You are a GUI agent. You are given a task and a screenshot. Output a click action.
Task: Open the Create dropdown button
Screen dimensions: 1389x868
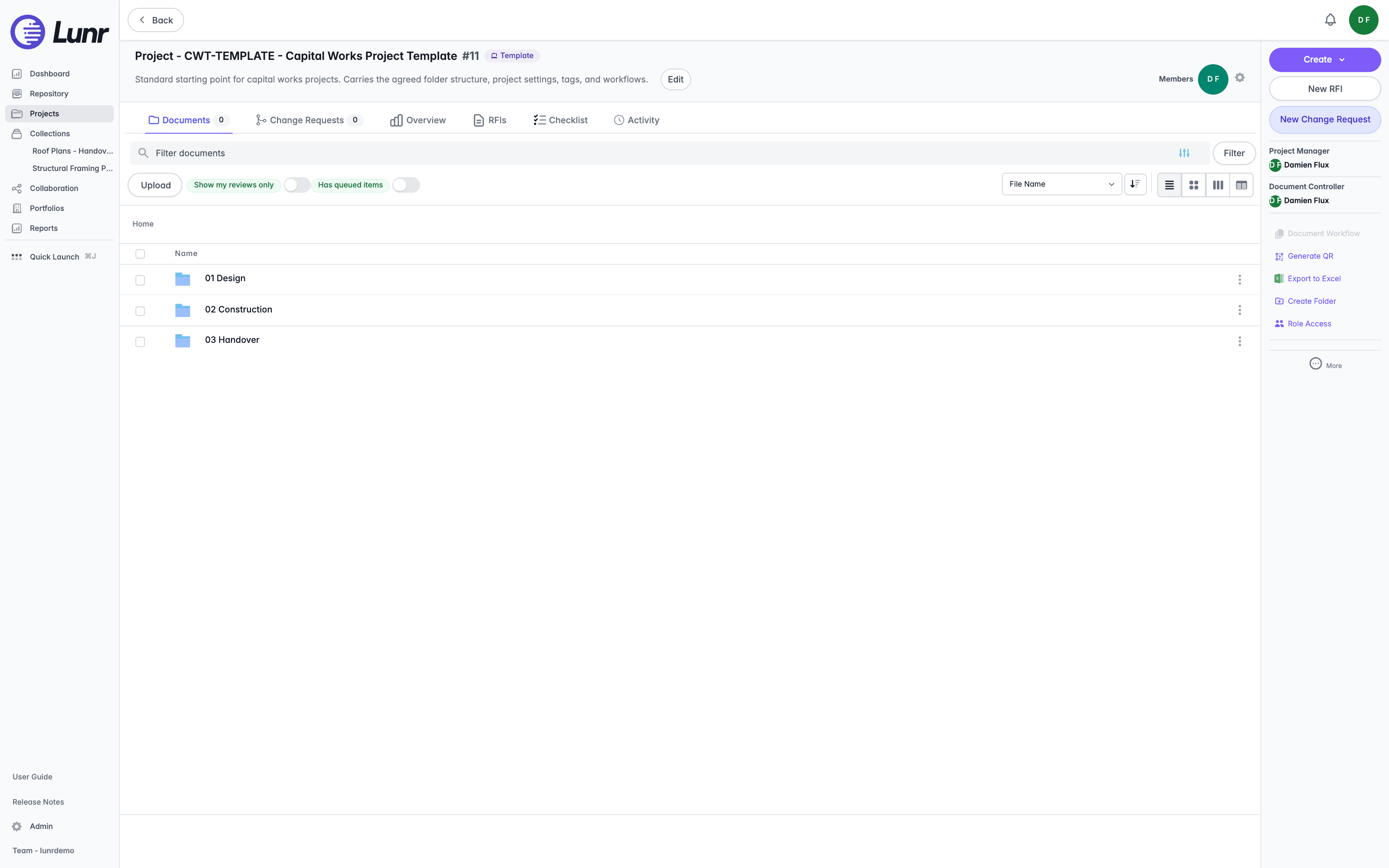click(x=1325, y=60)
